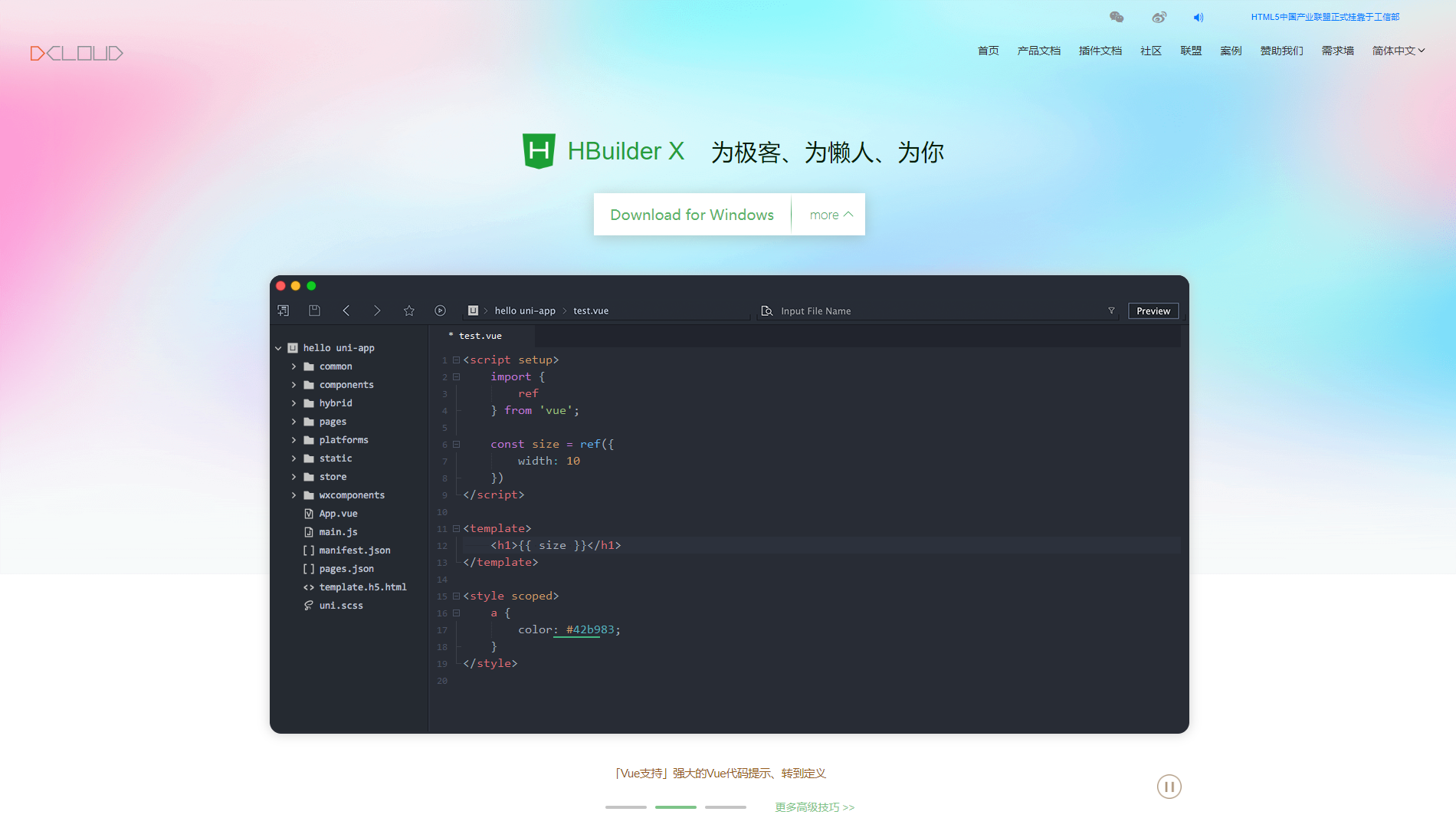The height and width of the screenshot is (828, 1456).
Task: Toggle the filter icon beside Preview
Action: 1111,310
